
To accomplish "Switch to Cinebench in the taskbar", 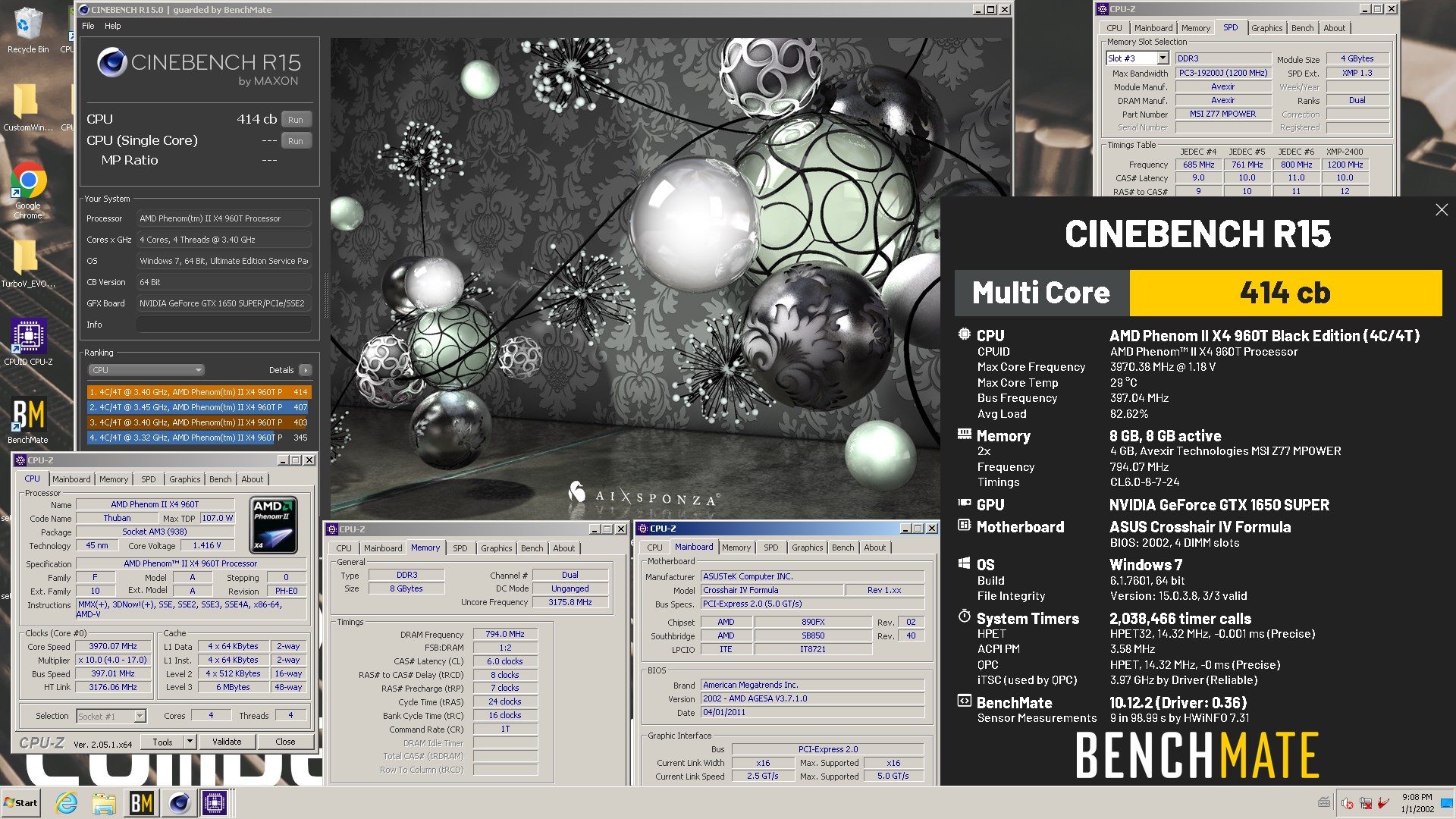I will 179,802.
